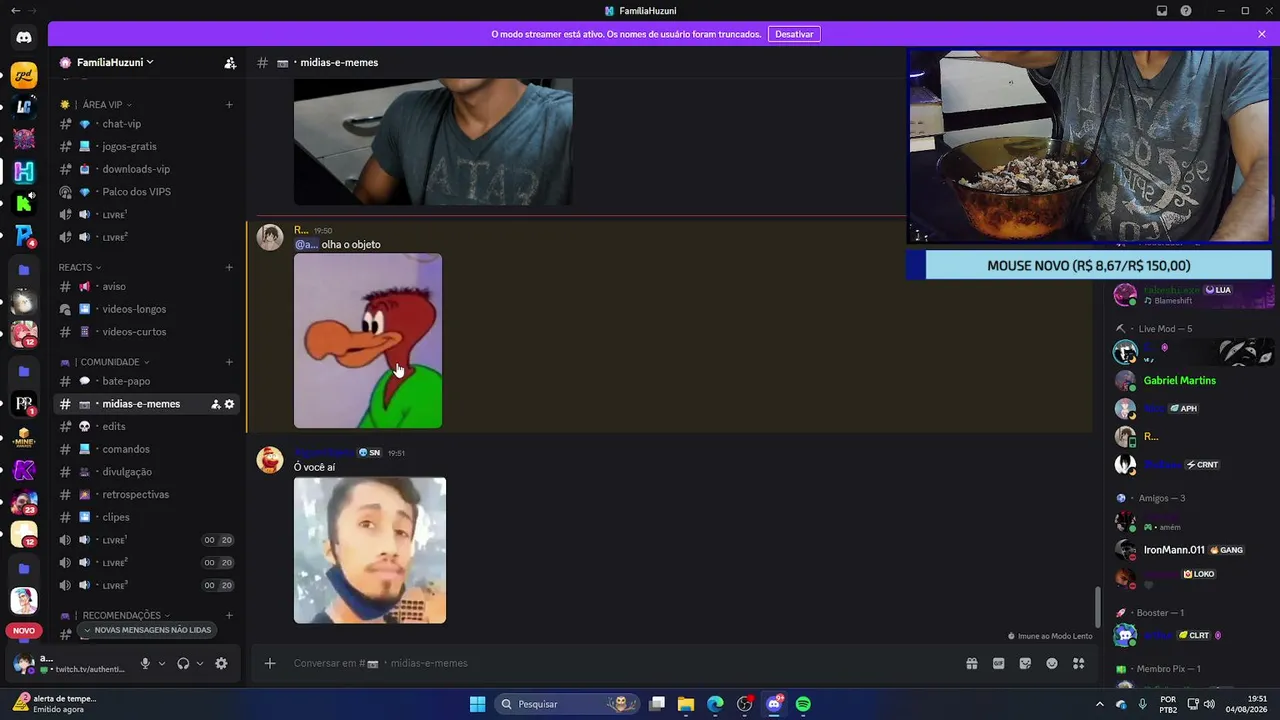Open the purple 'K' server icon
This screenshot has width=1280, height=720.
(24, 470)
